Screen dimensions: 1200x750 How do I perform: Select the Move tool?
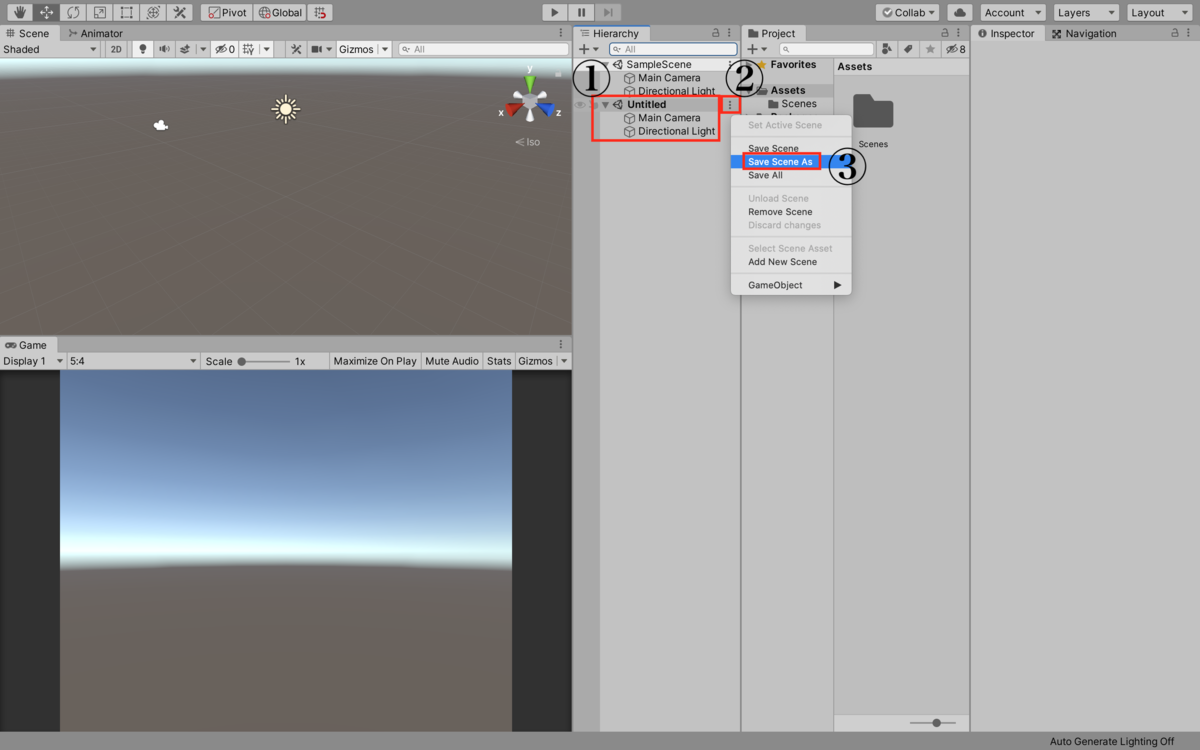point(46,13)
